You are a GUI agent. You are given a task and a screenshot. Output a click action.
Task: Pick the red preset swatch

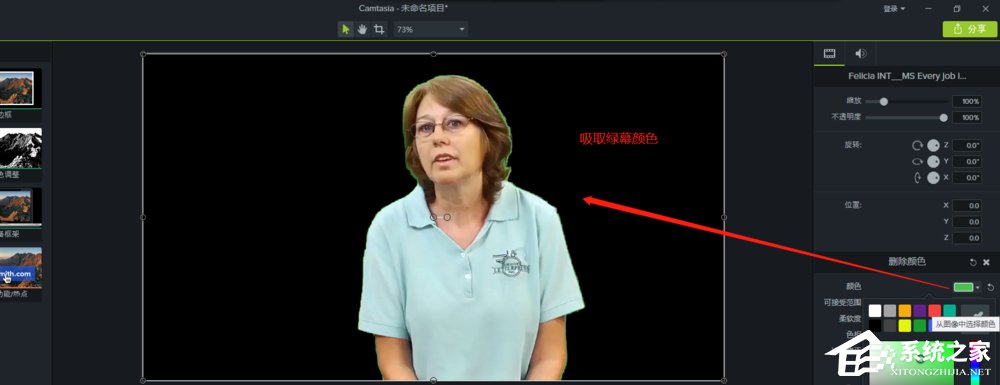point(934,310)
